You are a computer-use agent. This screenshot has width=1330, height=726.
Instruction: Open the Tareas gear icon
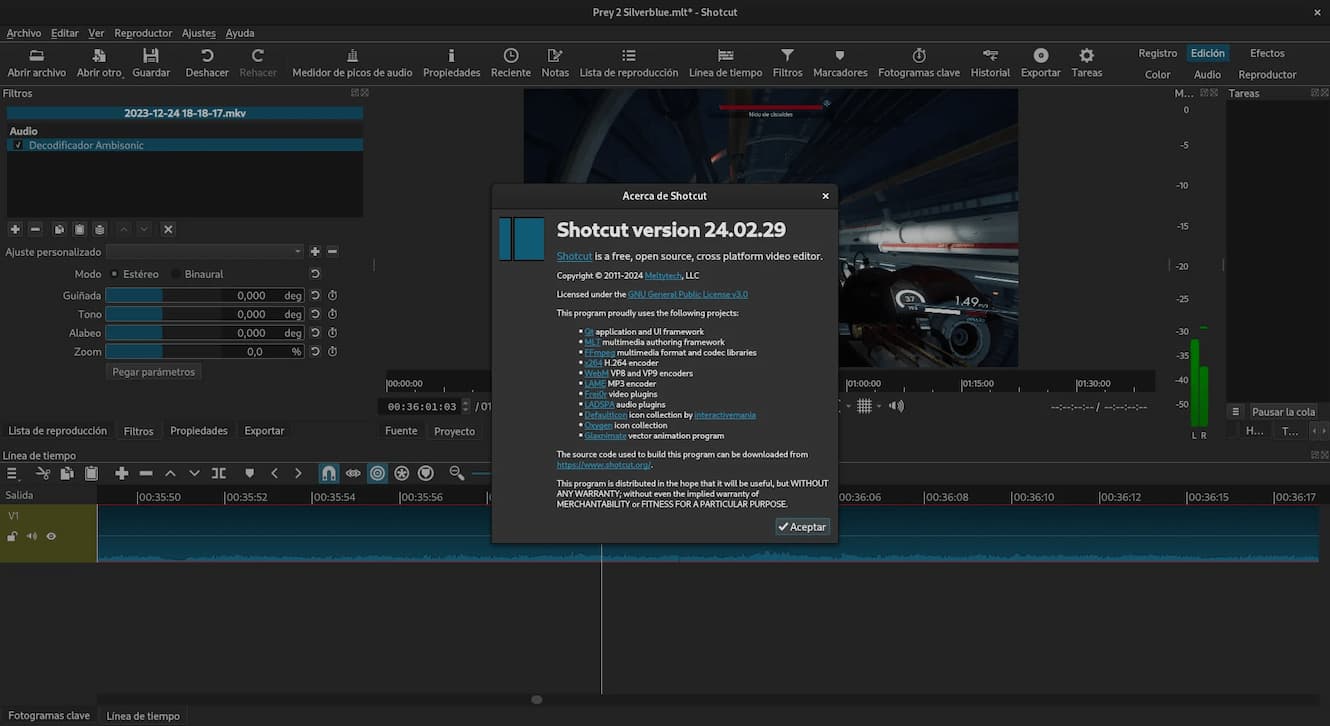1087,55
